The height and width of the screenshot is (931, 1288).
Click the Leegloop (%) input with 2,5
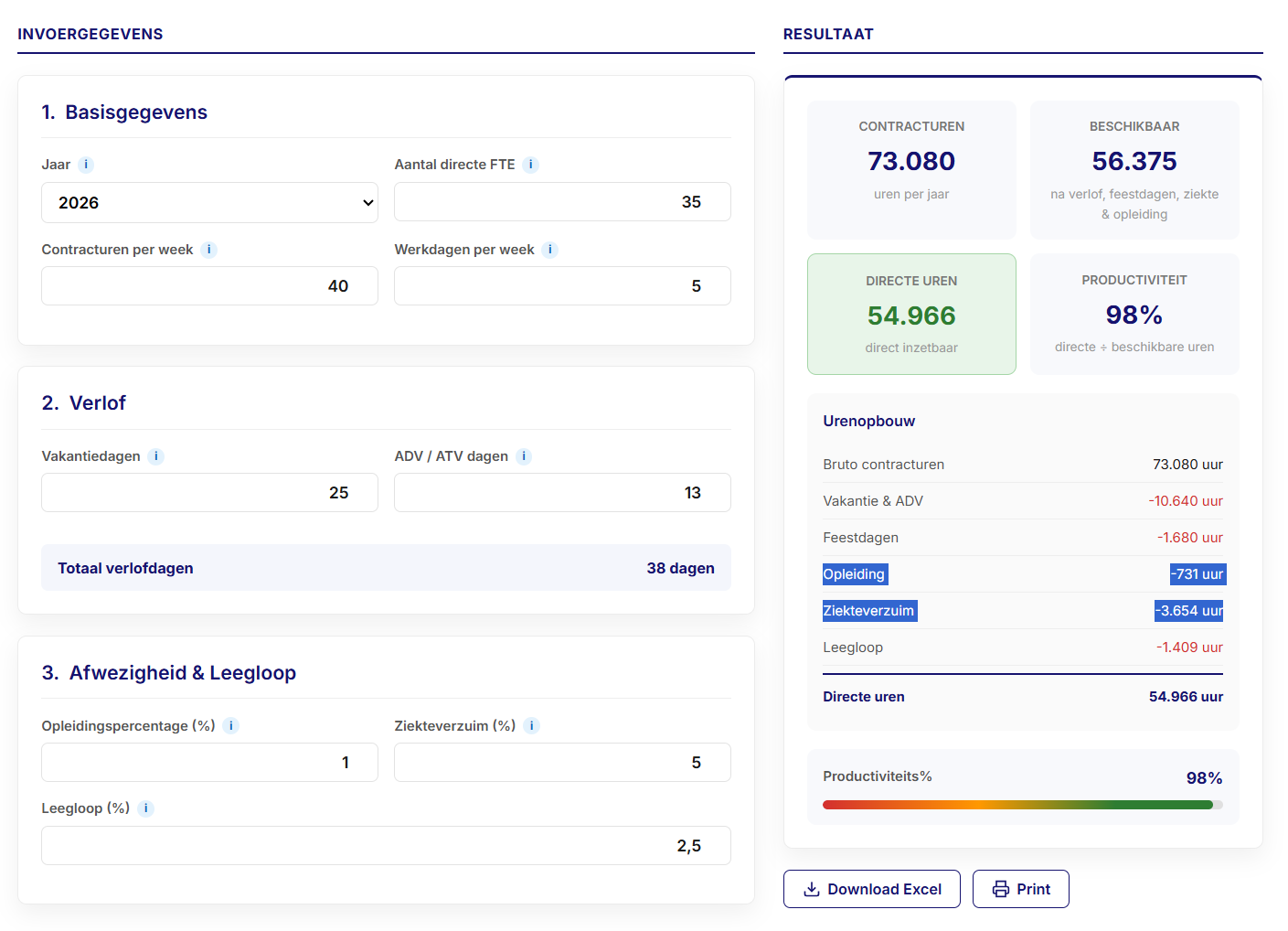pos(386,846)
